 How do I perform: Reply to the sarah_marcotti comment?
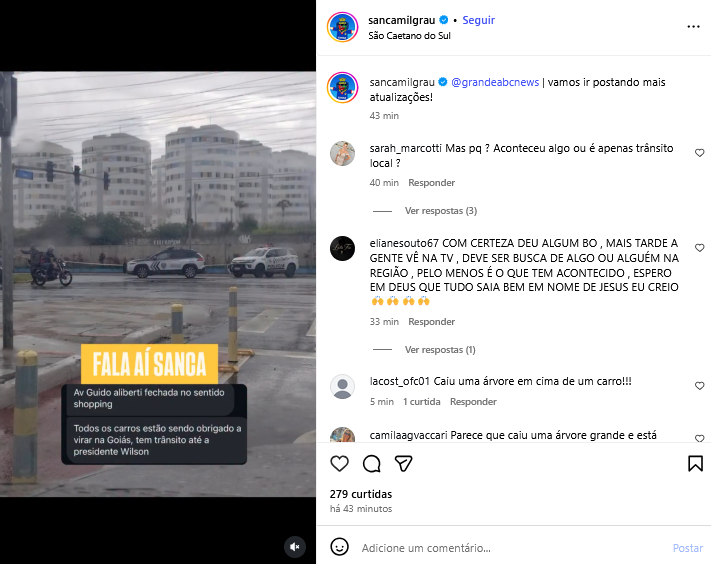click(x=431, y=183)
